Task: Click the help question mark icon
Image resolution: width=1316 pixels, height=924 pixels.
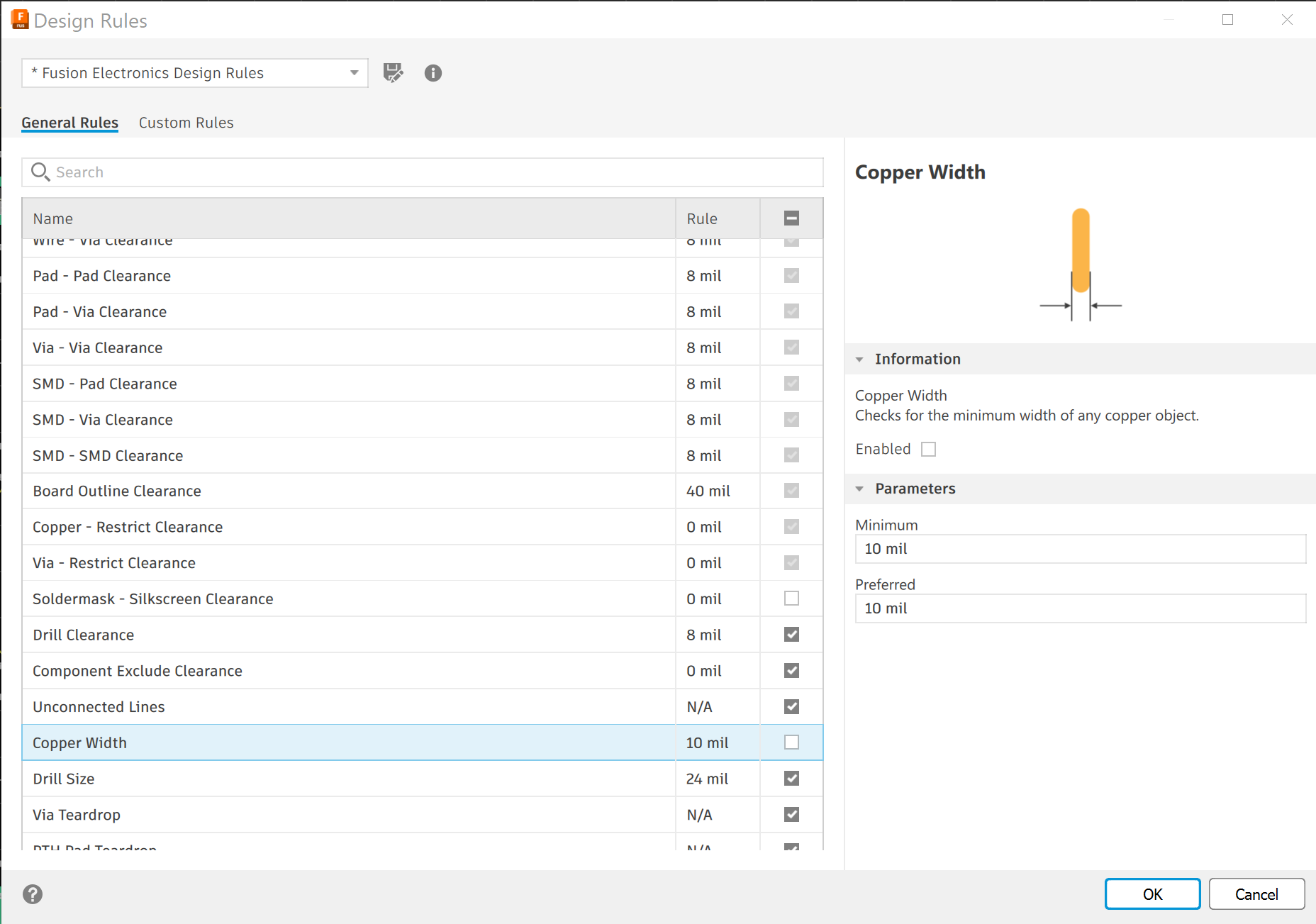Action: point(33,894)
